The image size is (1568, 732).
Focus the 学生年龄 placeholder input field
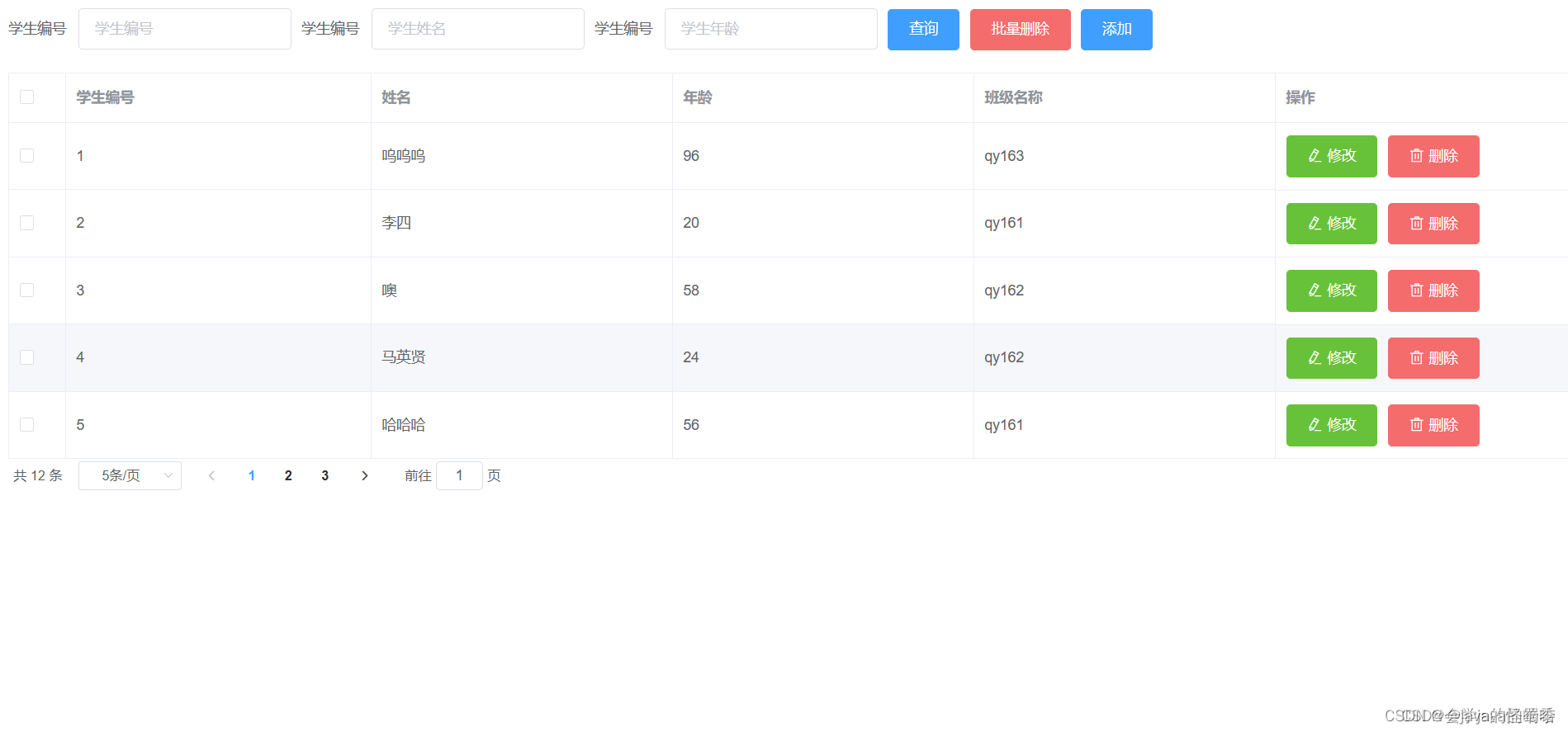pyautogui.click(x=771, y=29)
